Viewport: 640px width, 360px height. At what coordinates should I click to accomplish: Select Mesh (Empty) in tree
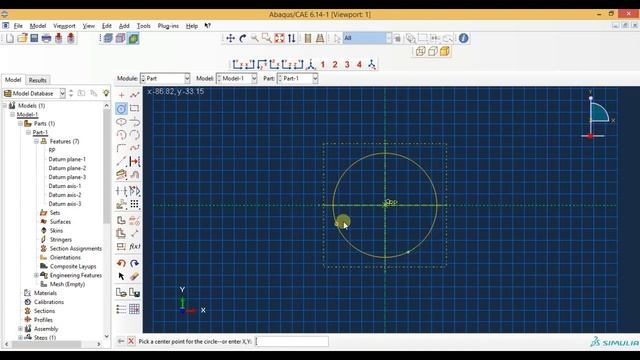67,284
